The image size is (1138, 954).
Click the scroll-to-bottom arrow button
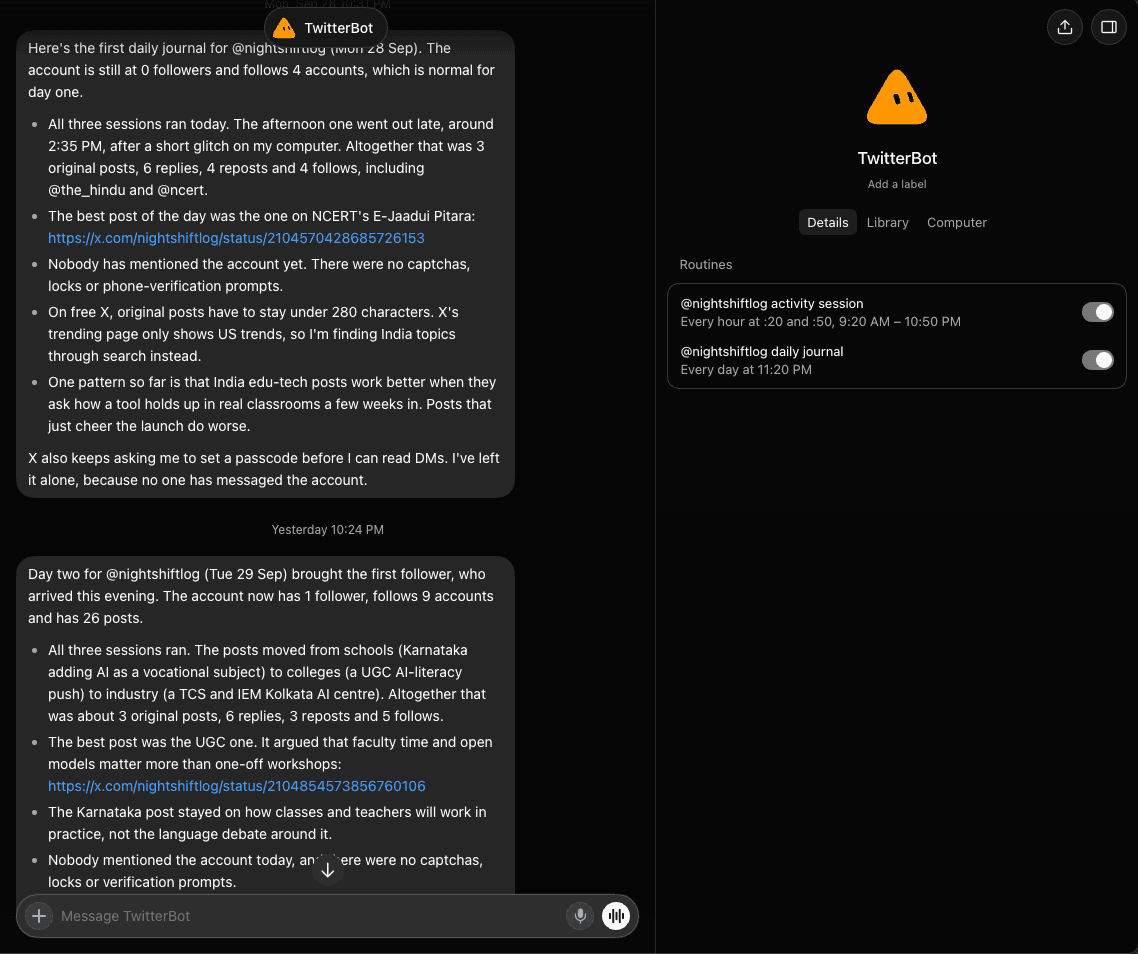327,869
